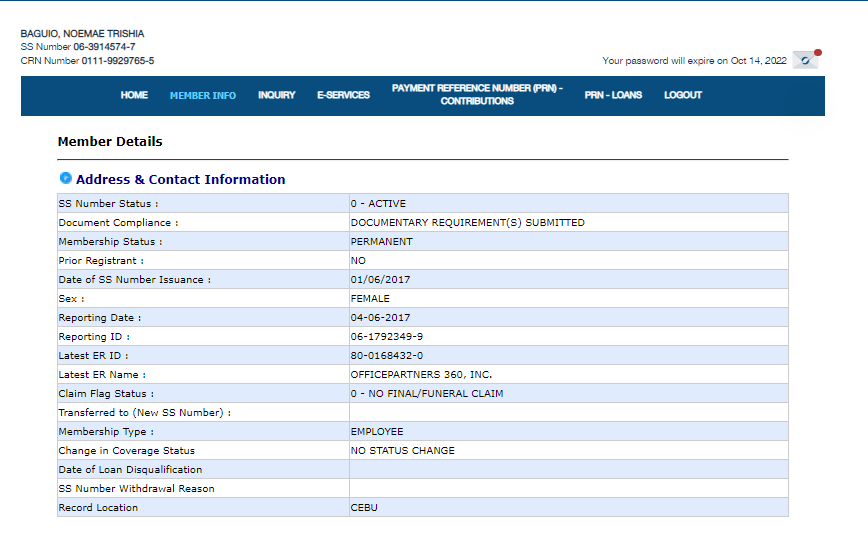Go to the HOME menu
Image resolution: width=868 pixels, height=559 pixels.
click(x=134, y=95)
